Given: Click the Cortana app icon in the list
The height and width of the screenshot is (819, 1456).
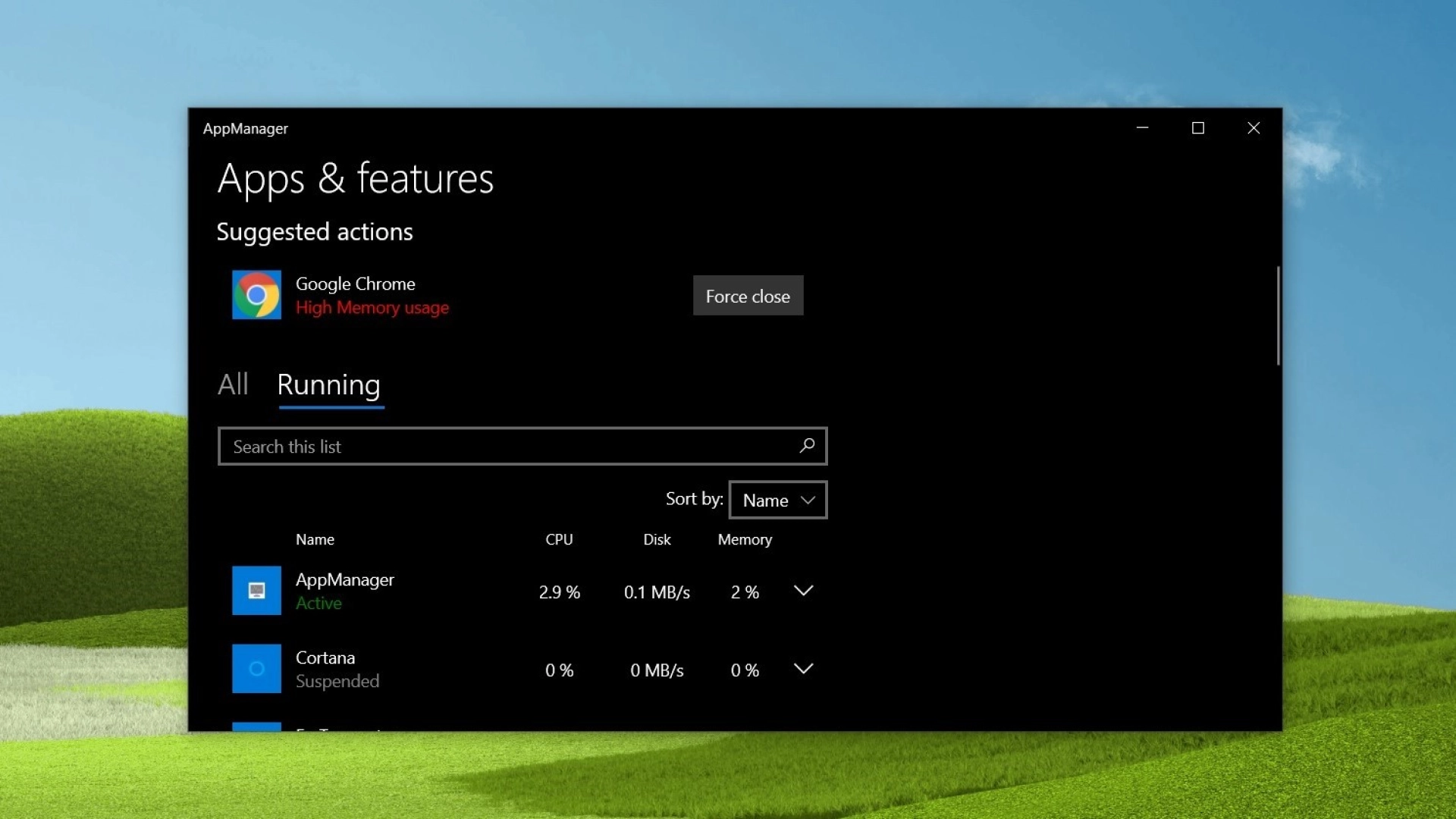Looking at the screenshot, I should tap(256, 668).
